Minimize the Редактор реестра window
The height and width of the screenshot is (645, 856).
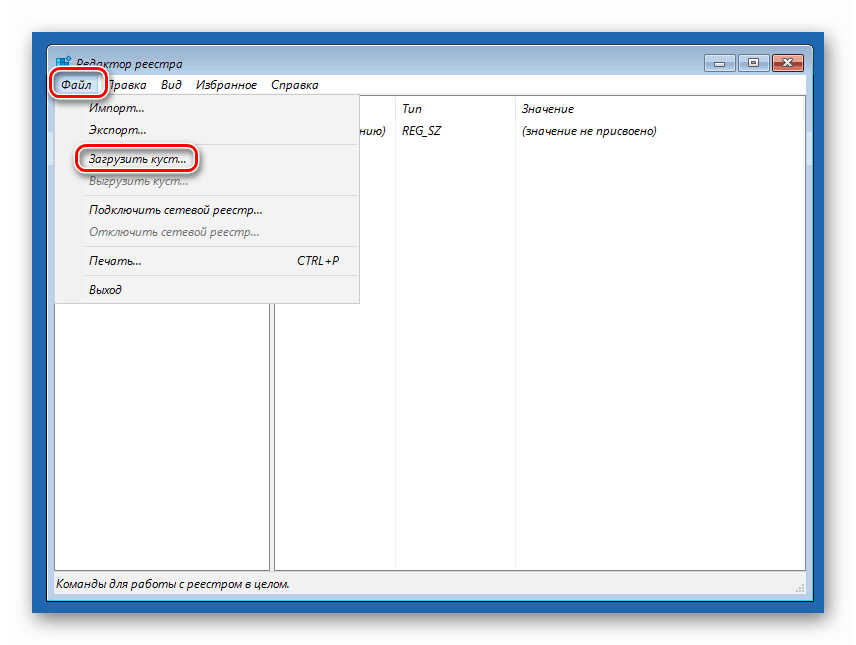click(x=720, y=63)
